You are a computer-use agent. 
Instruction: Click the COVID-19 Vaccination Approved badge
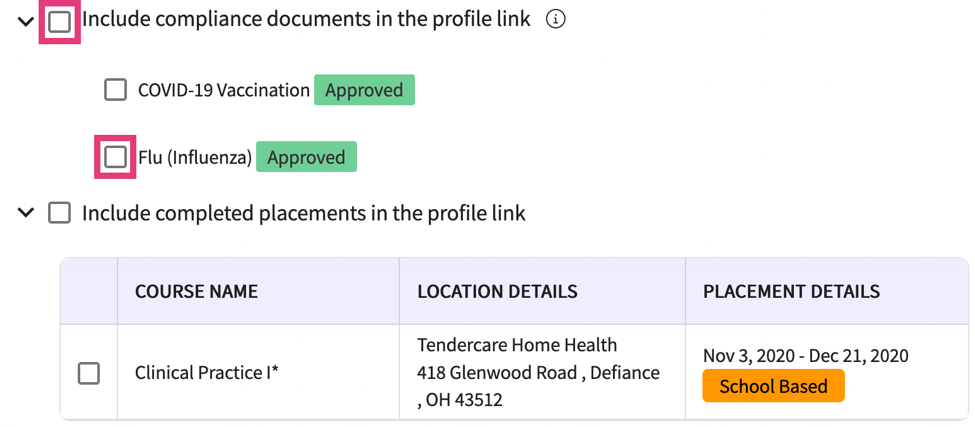click(x=364, y=90)
